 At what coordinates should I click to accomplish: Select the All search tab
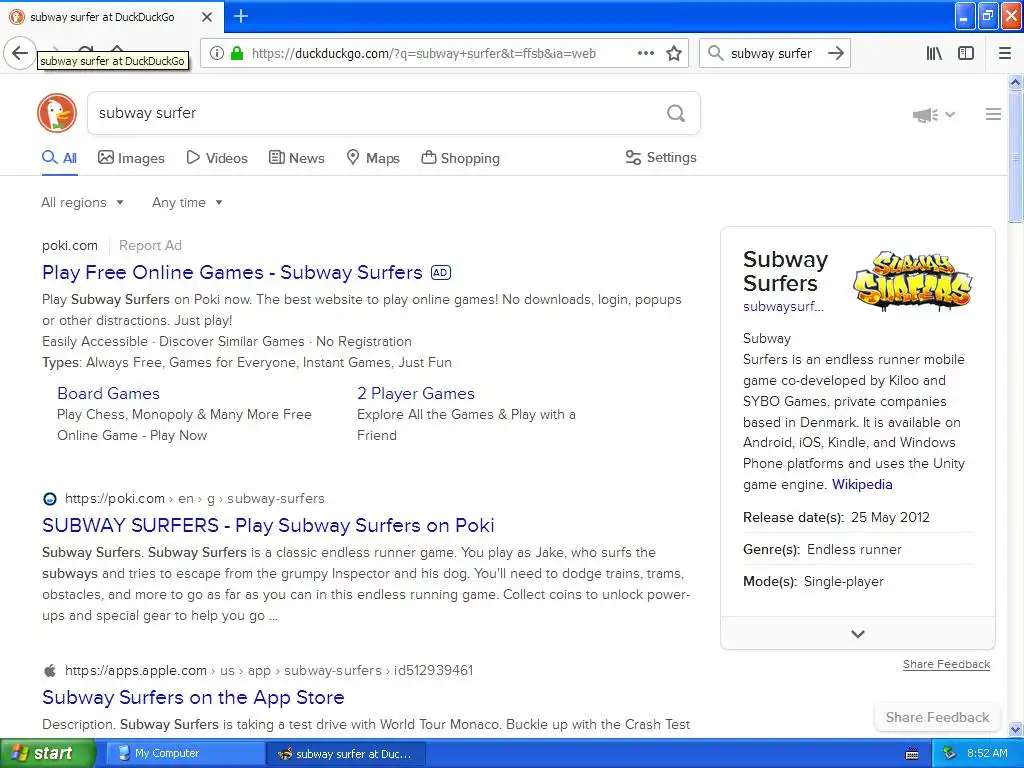[x=59, y=158]
